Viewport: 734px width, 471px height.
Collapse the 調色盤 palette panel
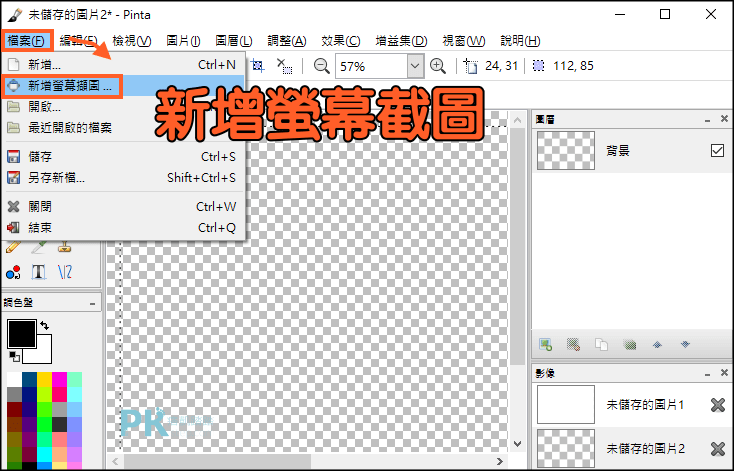coord(92,303)
